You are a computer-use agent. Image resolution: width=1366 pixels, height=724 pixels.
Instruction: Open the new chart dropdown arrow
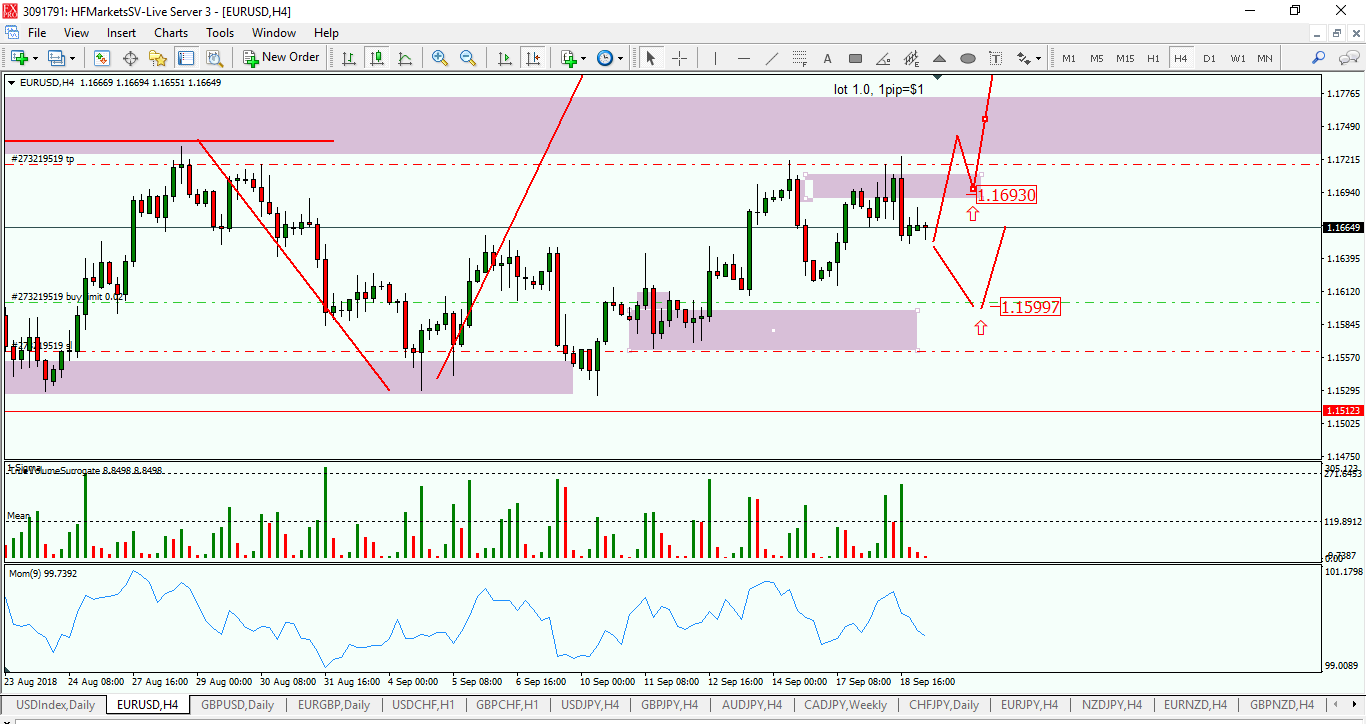35,58
